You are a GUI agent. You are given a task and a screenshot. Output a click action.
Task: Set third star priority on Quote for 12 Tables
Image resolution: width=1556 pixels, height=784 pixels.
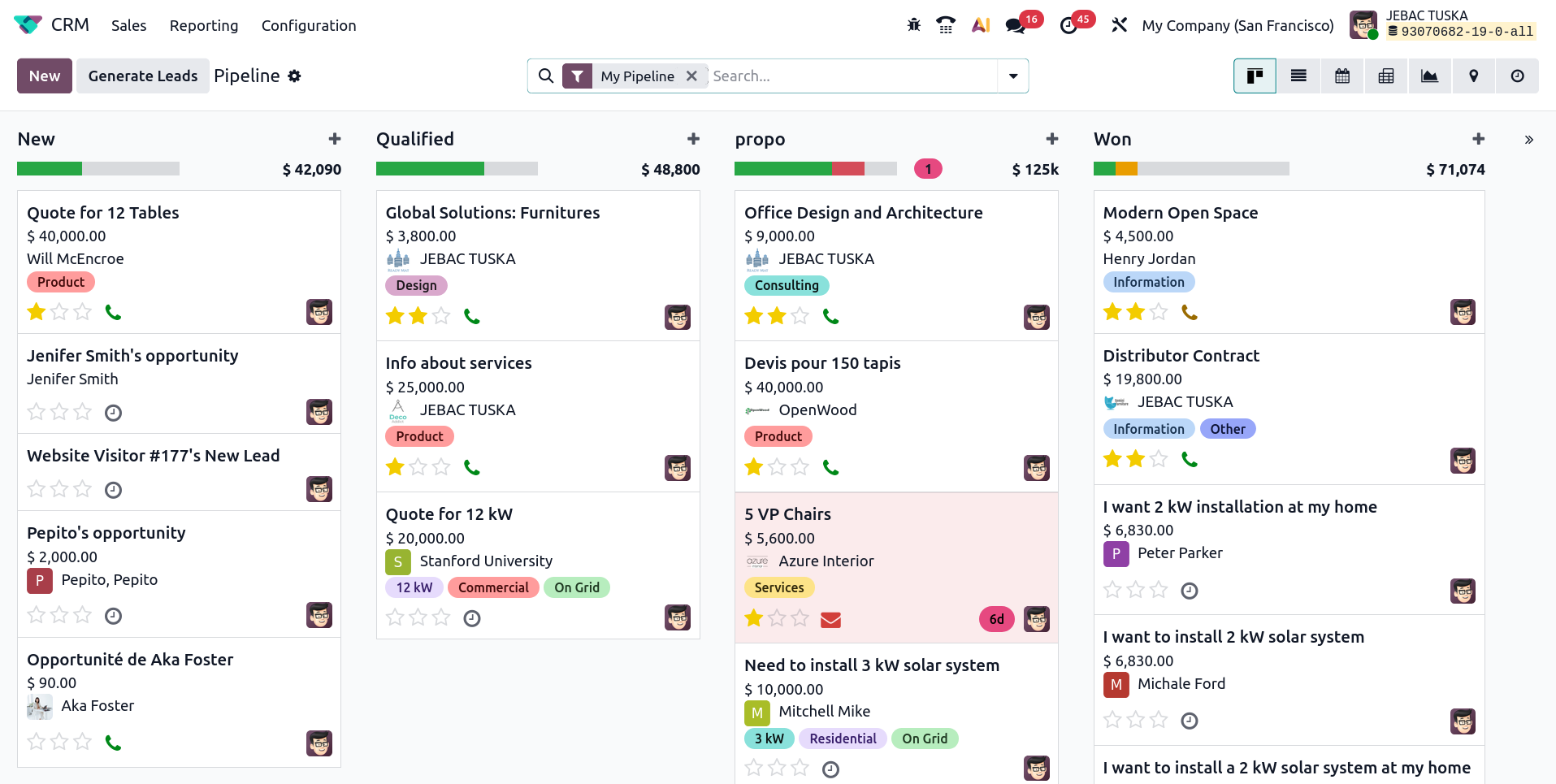[83, 312]
